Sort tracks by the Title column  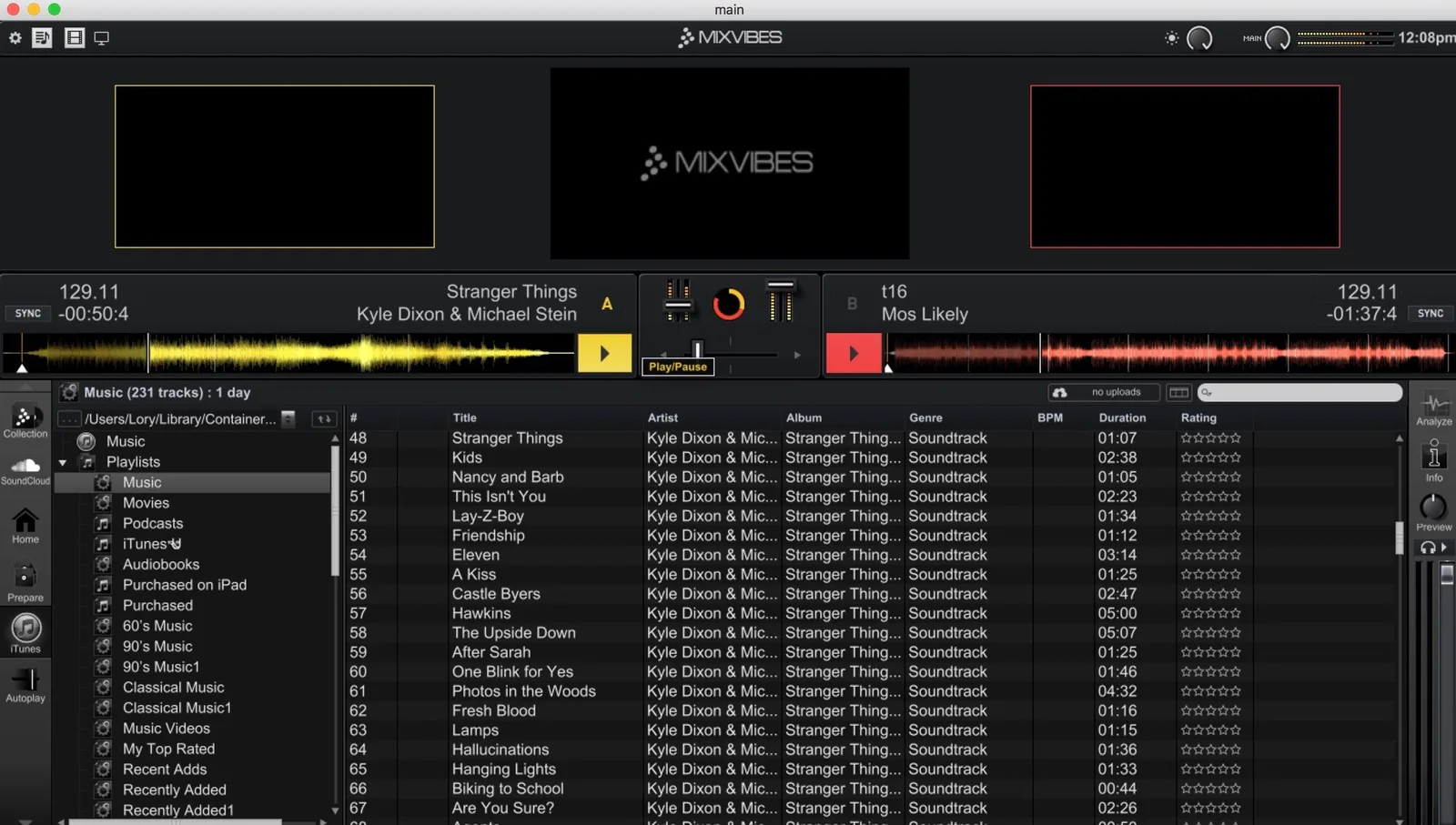pyautogui.click(x=464, y=418)
